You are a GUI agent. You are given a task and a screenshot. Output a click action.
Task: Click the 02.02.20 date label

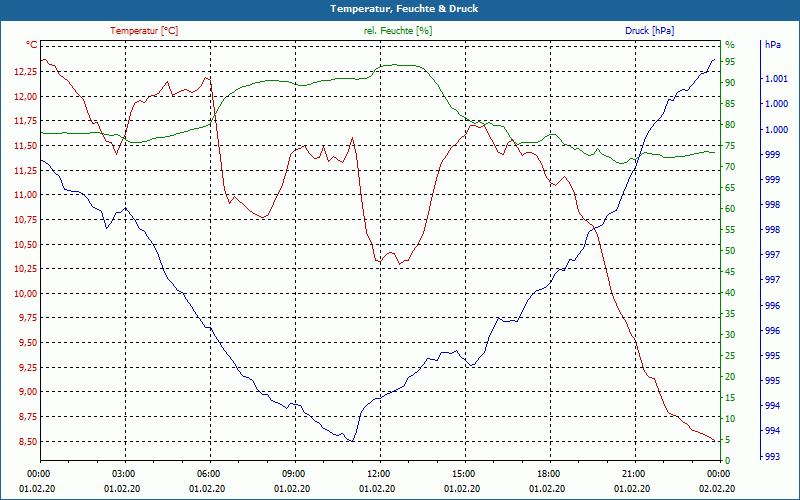[717, 489]
